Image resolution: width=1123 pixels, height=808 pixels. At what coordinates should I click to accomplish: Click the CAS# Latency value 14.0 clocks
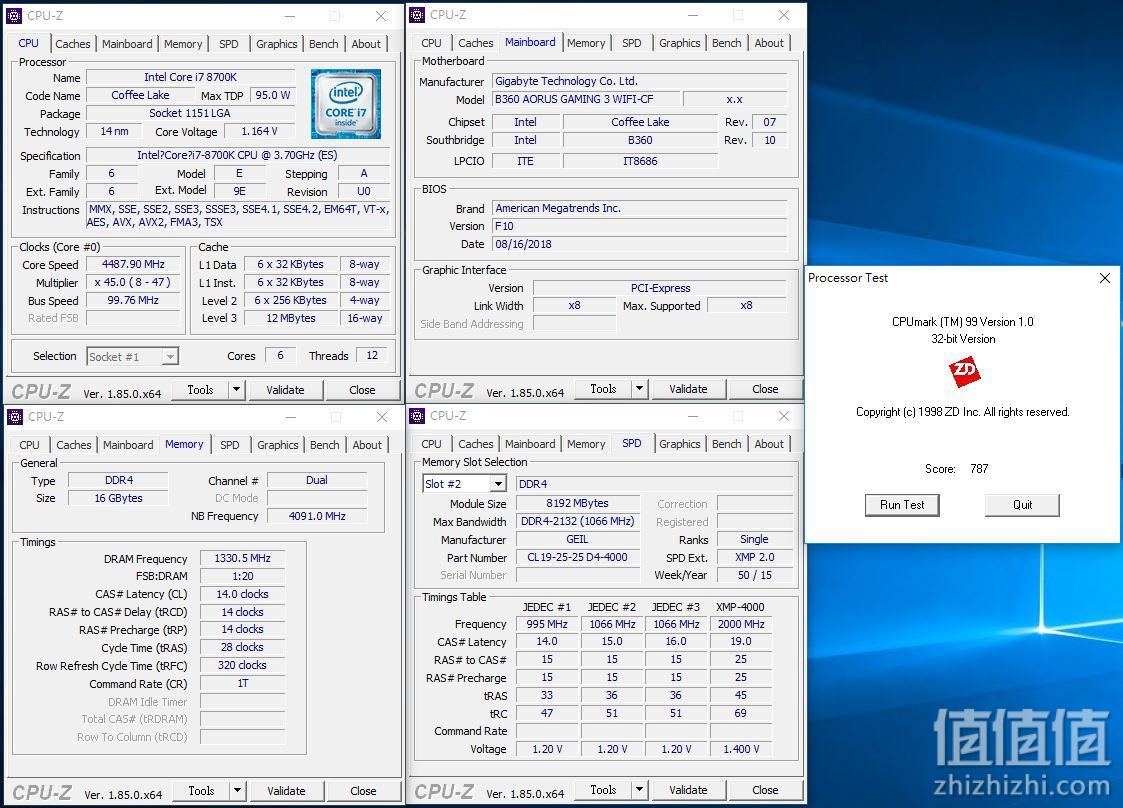point(242,594)
